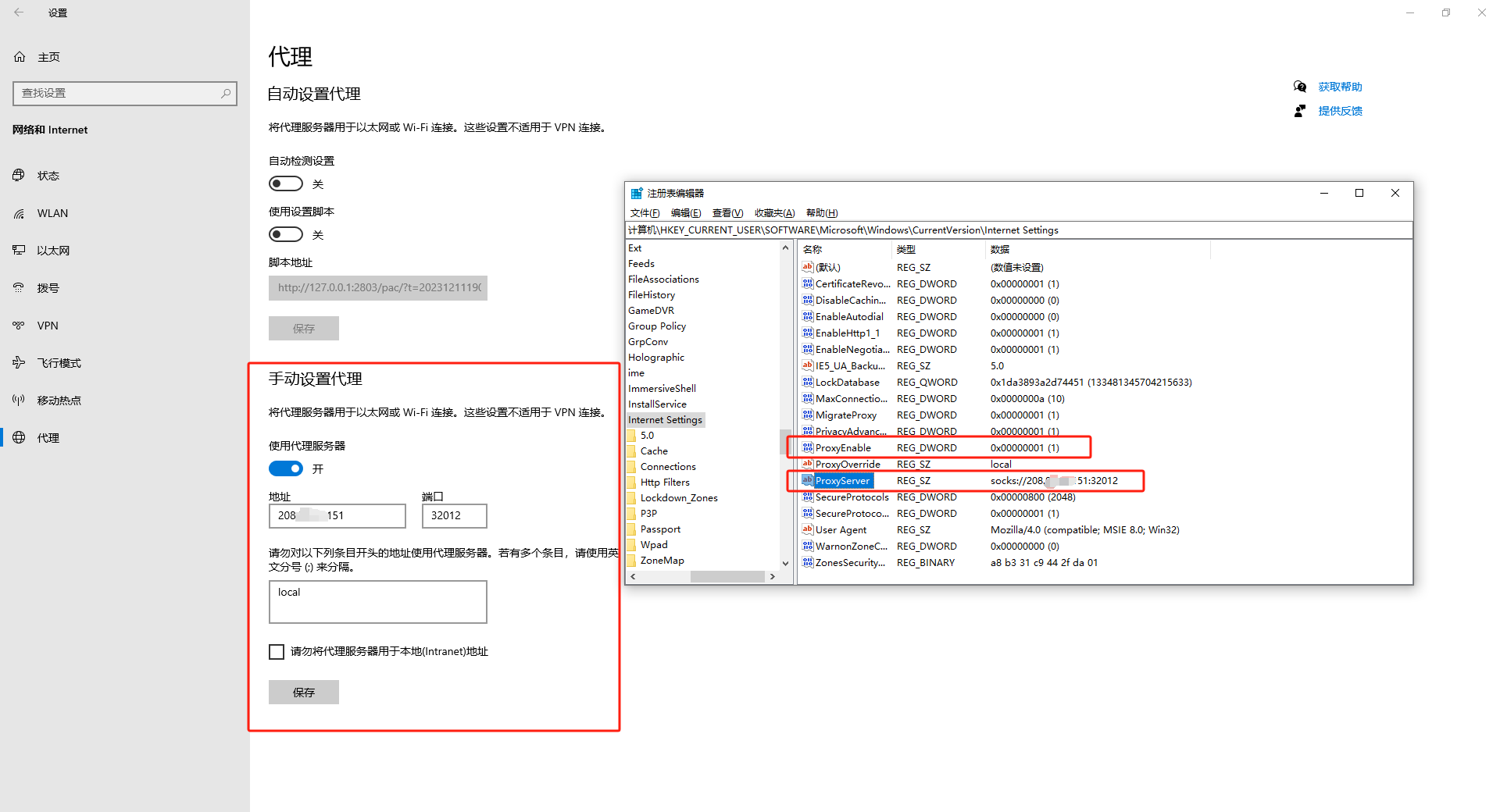
Task: Open the Edit (编辑) menu in Registry Editor
Action: 686,213
